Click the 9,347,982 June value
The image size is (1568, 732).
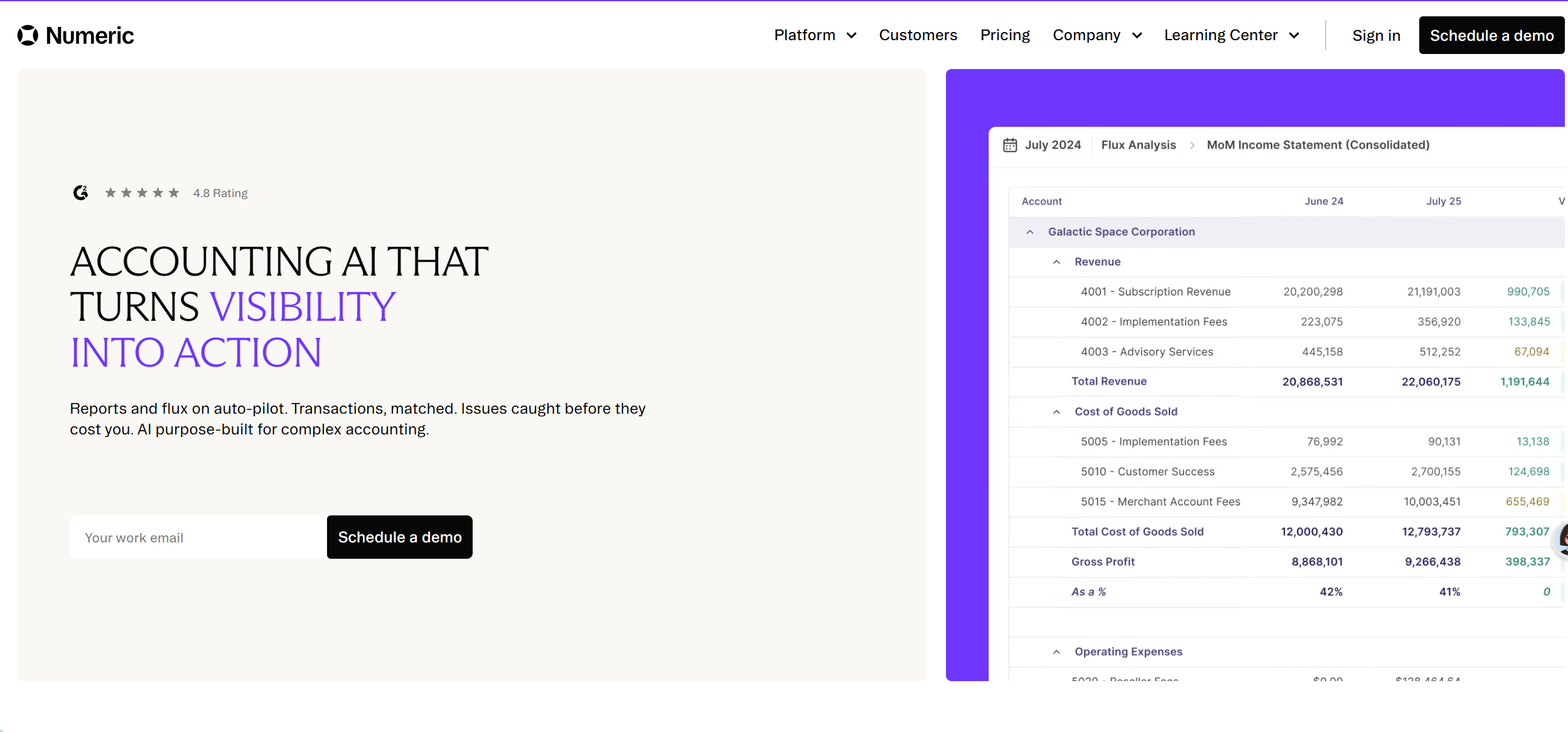pyautogui.click(x=1317, y=502)
